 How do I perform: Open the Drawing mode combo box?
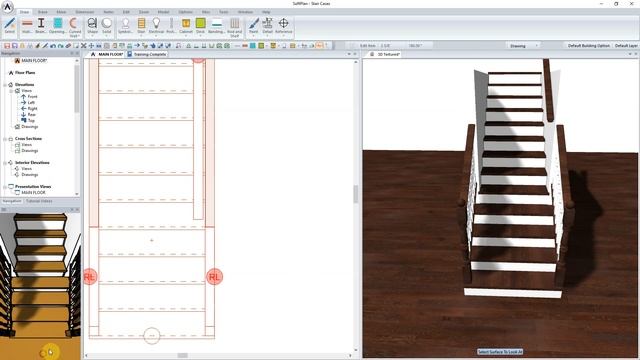pyautogui.click(x=524, y=46)
